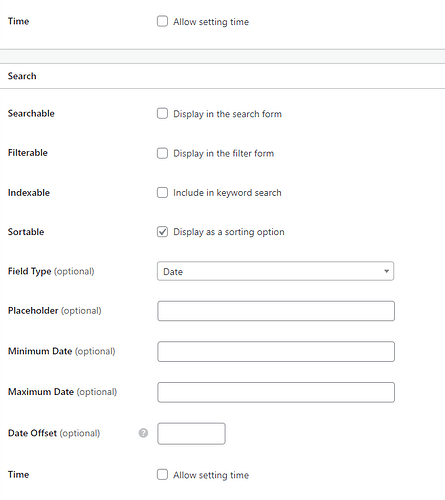Click the Search section heading
The width and height of the screenshot is (445, 500).
pos(22,76)
